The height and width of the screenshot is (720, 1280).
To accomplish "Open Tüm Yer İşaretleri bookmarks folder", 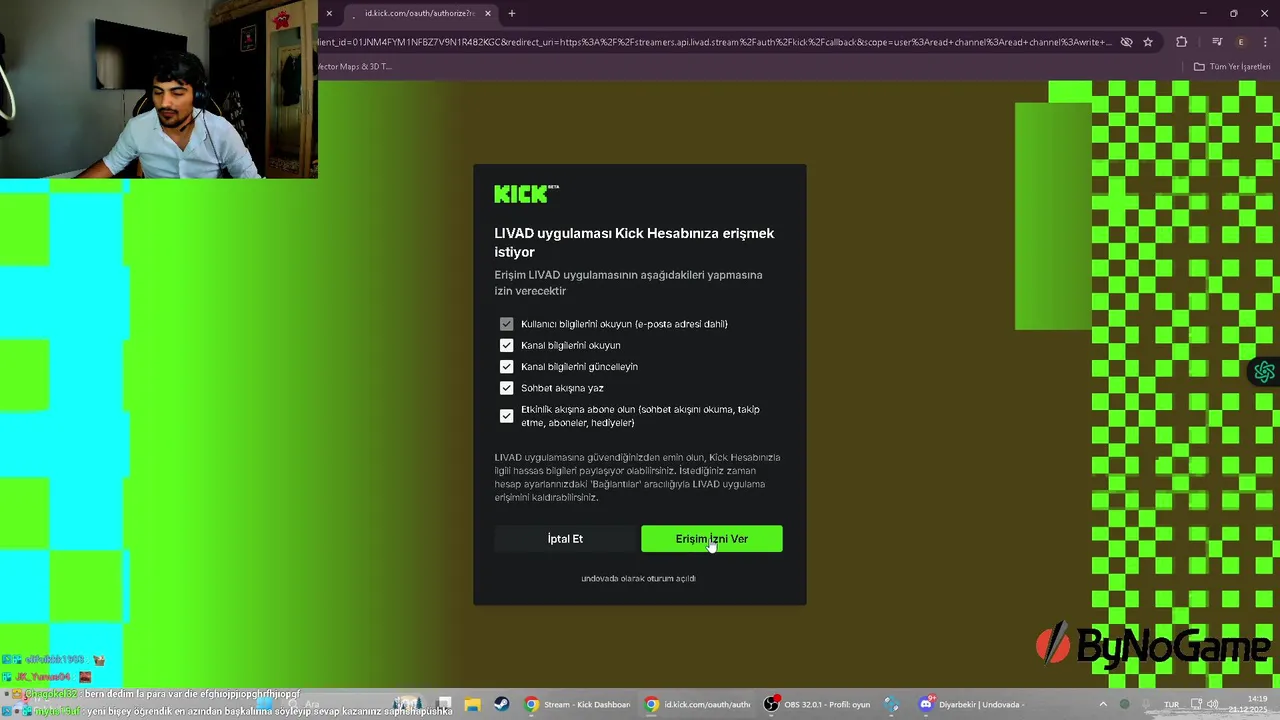I will (1232, 67).
